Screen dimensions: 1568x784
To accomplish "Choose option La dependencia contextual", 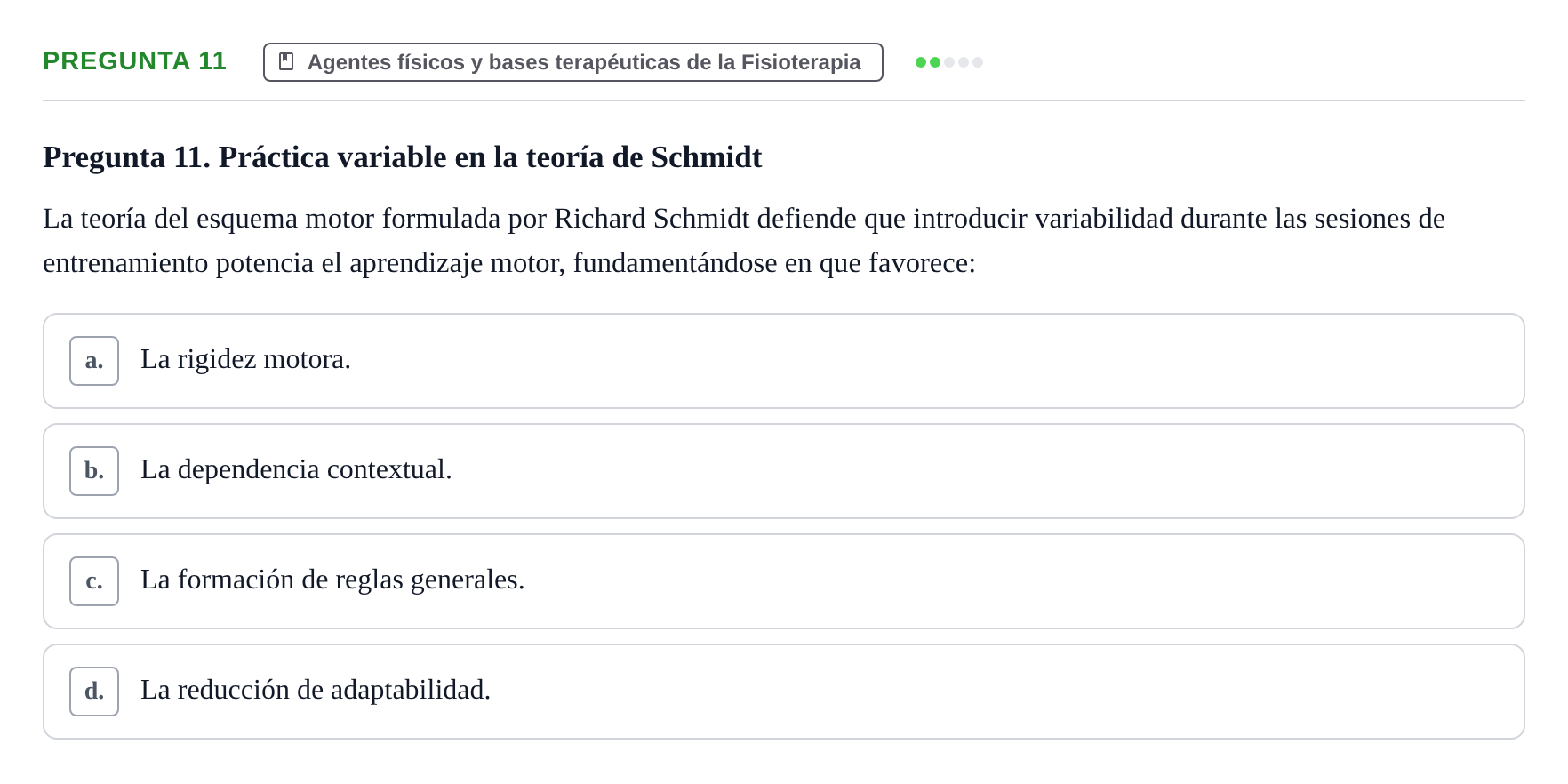I will [784, 471].
